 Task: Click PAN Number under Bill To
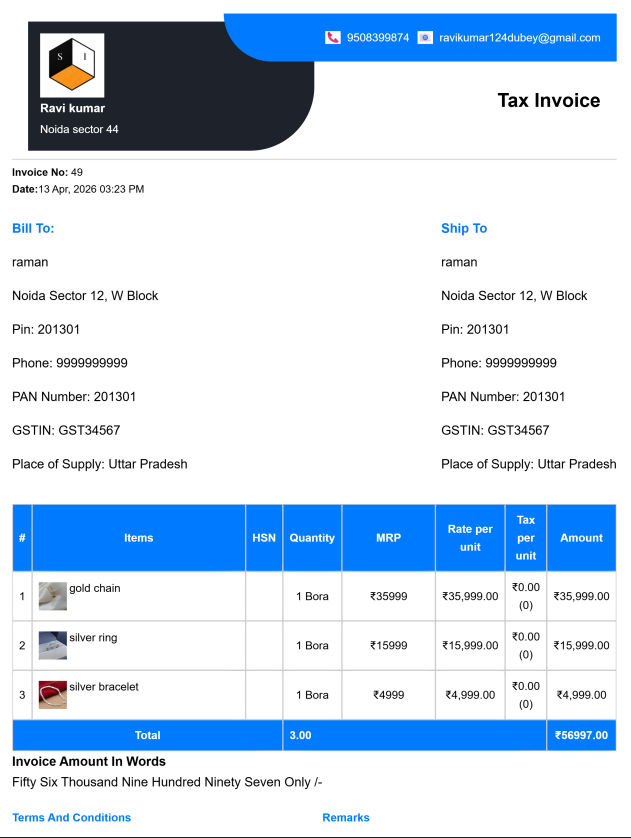pyautogui.click(x=74, y=397)
